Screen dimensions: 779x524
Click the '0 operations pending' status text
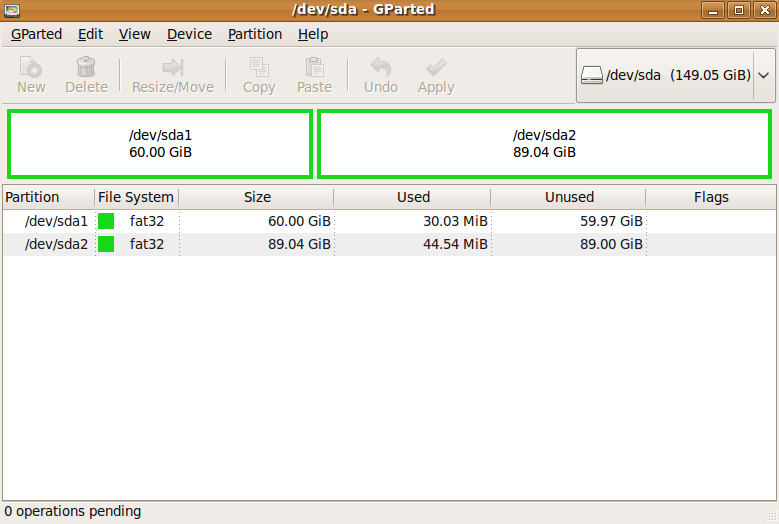[x=73, y=511]
